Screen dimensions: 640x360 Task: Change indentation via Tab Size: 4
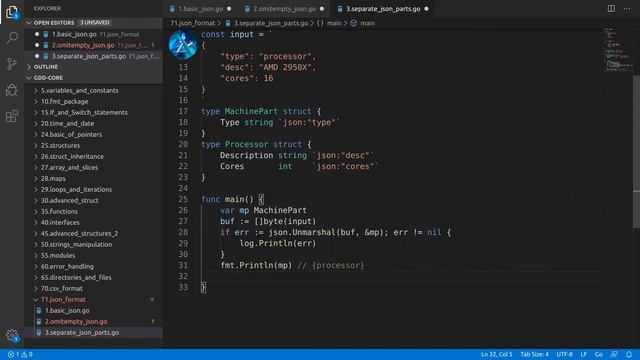(534, 354)
